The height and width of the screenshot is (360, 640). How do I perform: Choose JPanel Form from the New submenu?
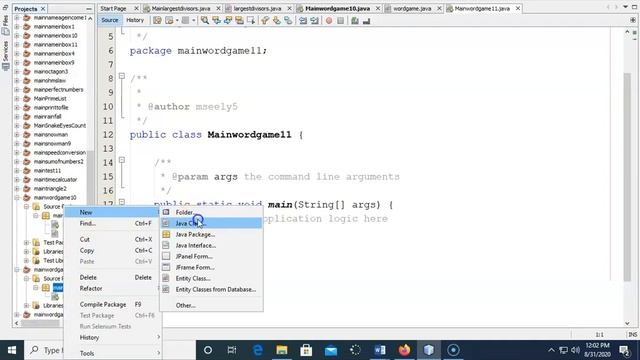(x=211, y=256)
